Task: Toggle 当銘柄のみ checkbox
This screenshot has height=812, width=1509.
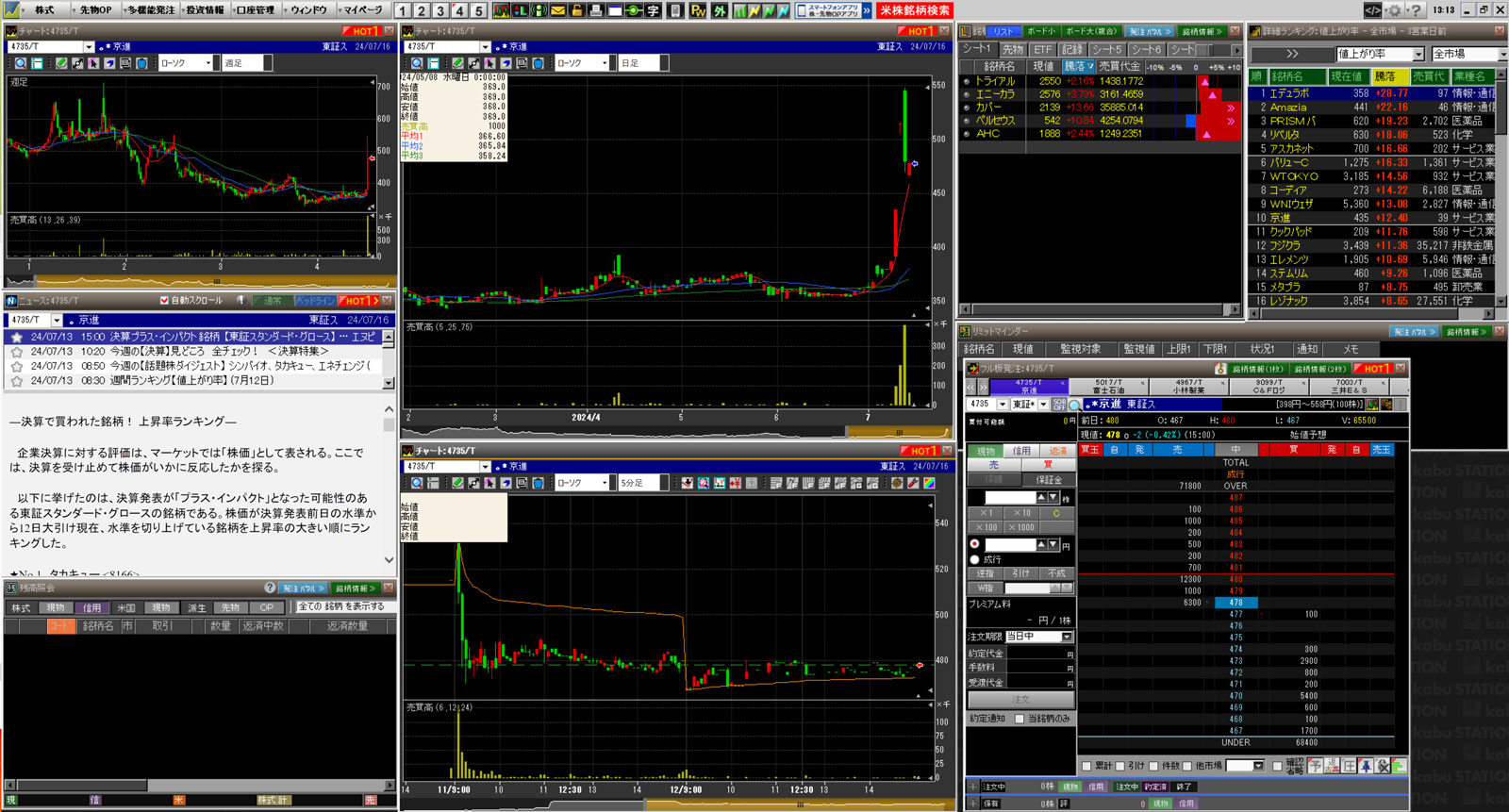Action: pyautogui.click(x=1020, y=719)
